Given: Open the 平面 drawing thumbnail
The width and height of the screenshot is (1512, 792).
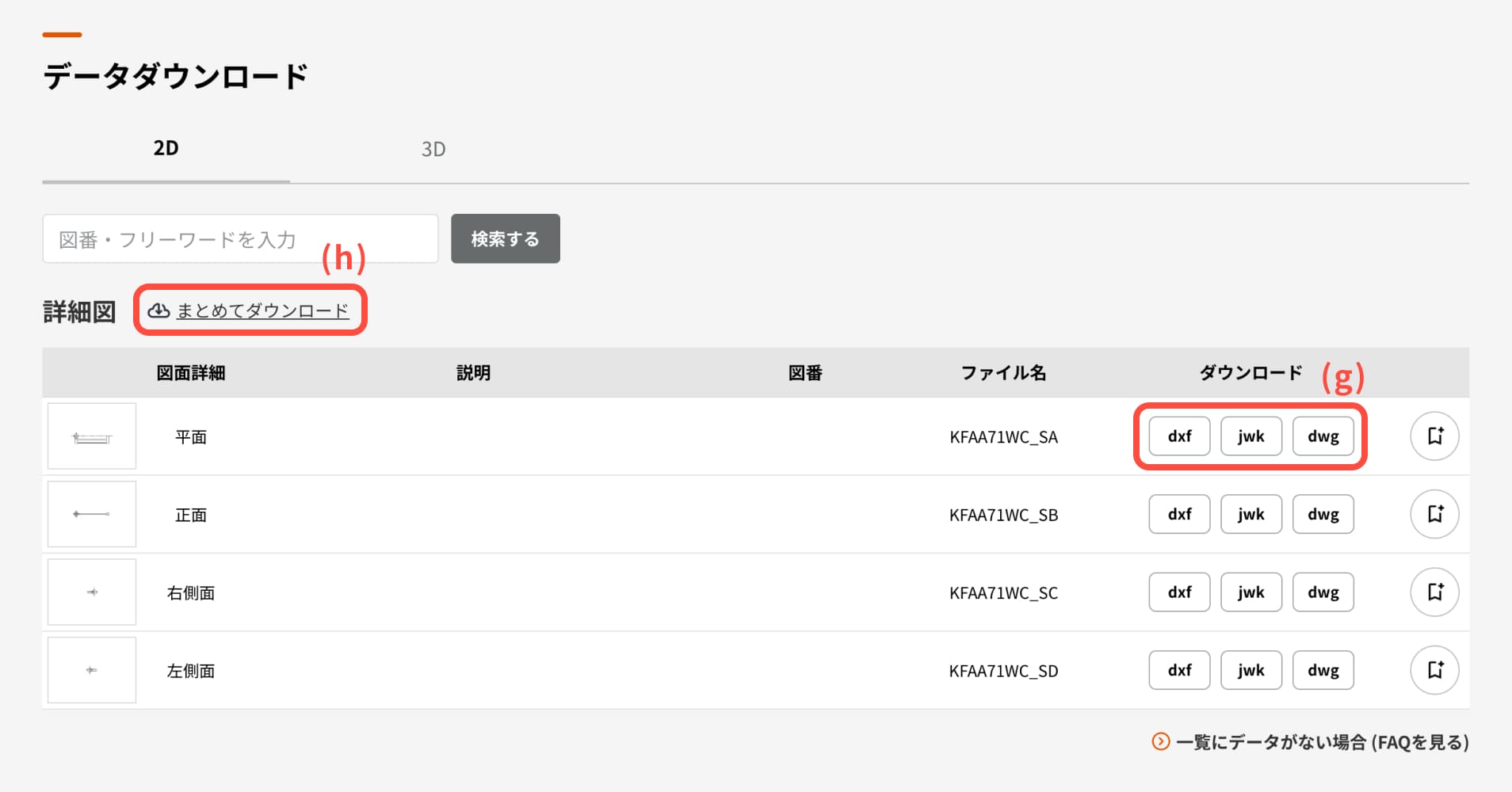Looking at the screenshot, I should click(92, 436).
